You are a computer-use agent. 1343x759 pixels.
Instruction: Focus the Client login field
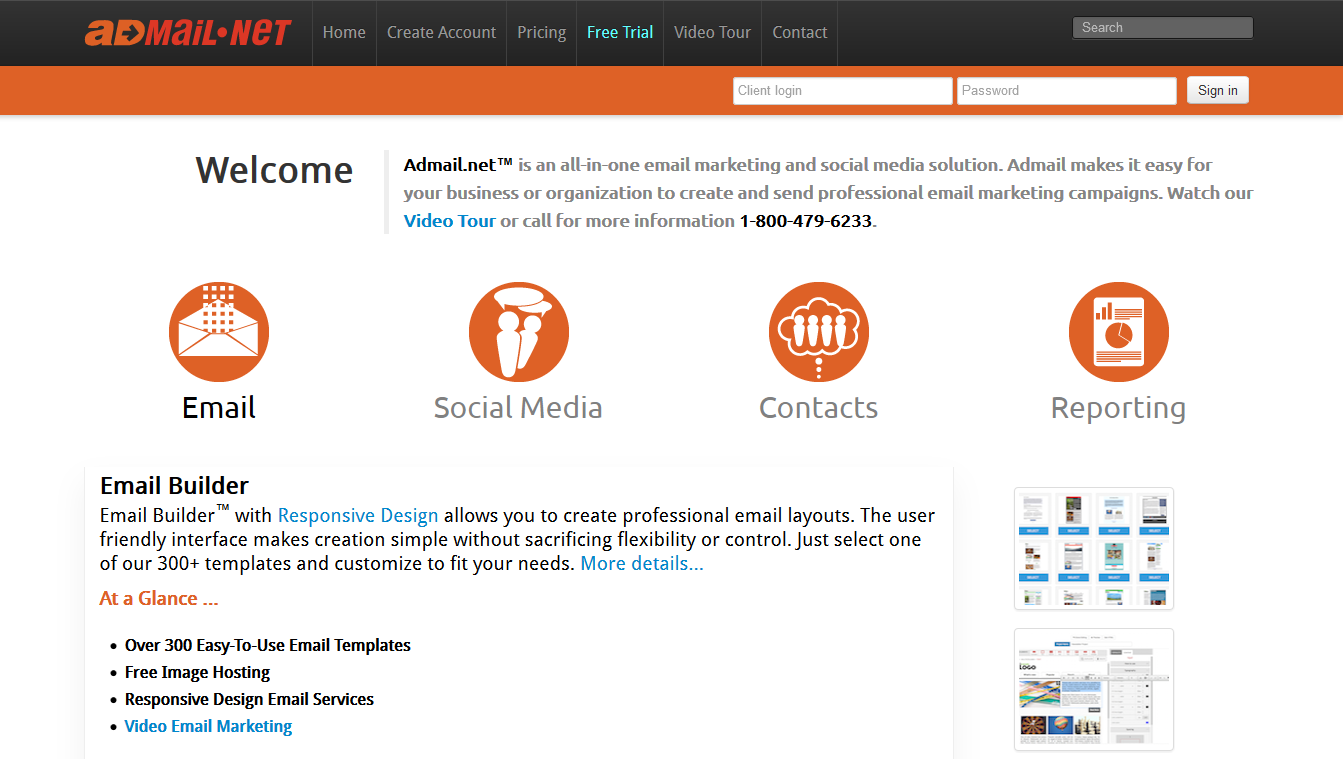click(x=842, y=91)
